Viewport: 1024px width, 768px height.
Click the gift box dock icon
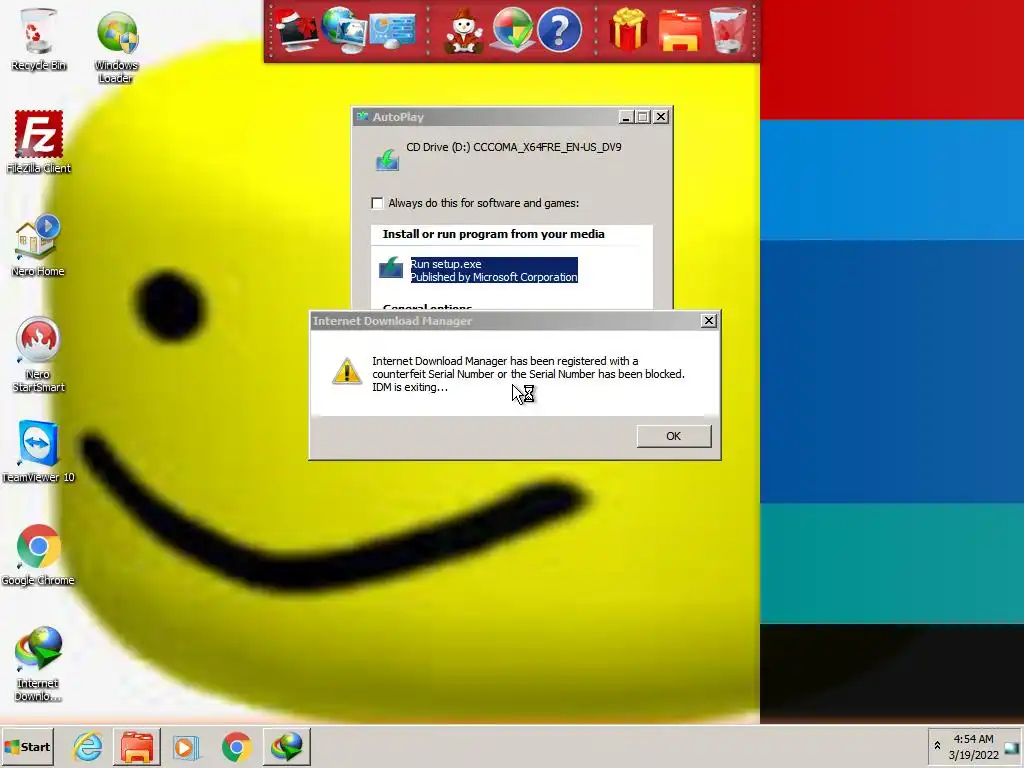tap(628, 30)
